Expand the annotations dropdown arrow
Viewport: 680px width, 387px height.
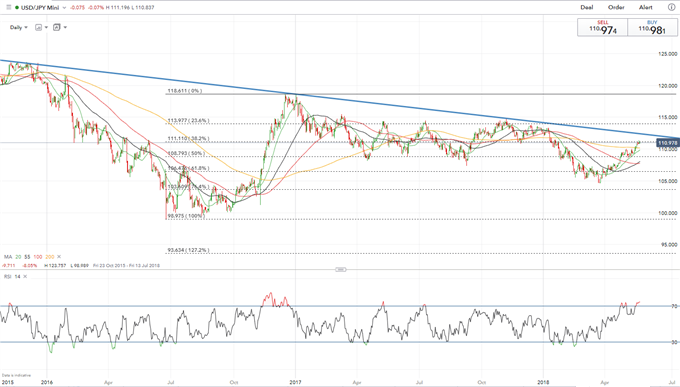tap(65, 27)
